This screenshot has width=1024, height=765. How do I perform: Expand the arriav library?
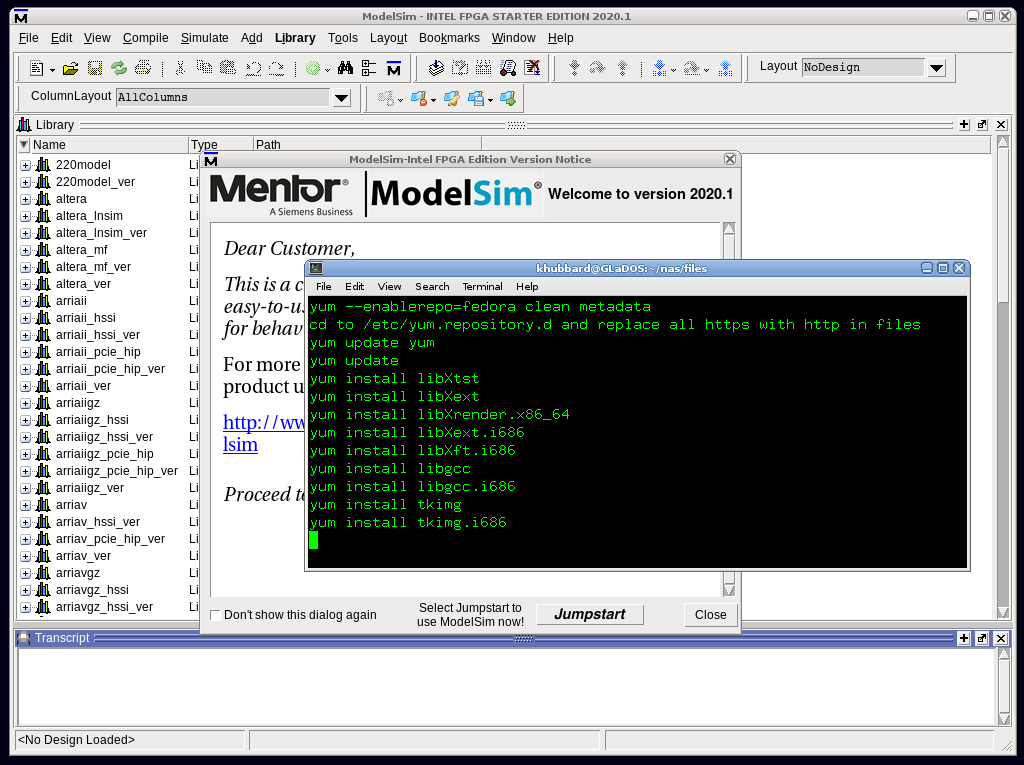[x=25, y=505]
